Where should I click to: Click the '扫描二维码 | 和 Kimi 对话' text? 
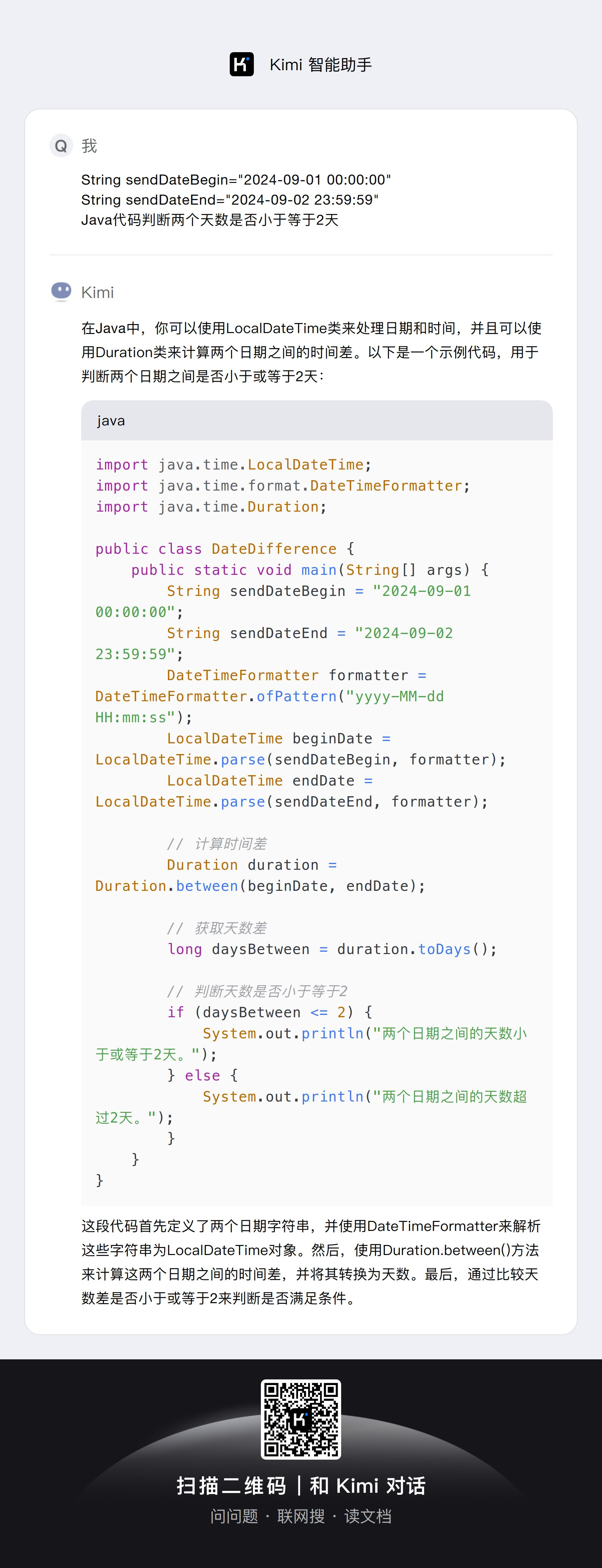point(301,1486)
